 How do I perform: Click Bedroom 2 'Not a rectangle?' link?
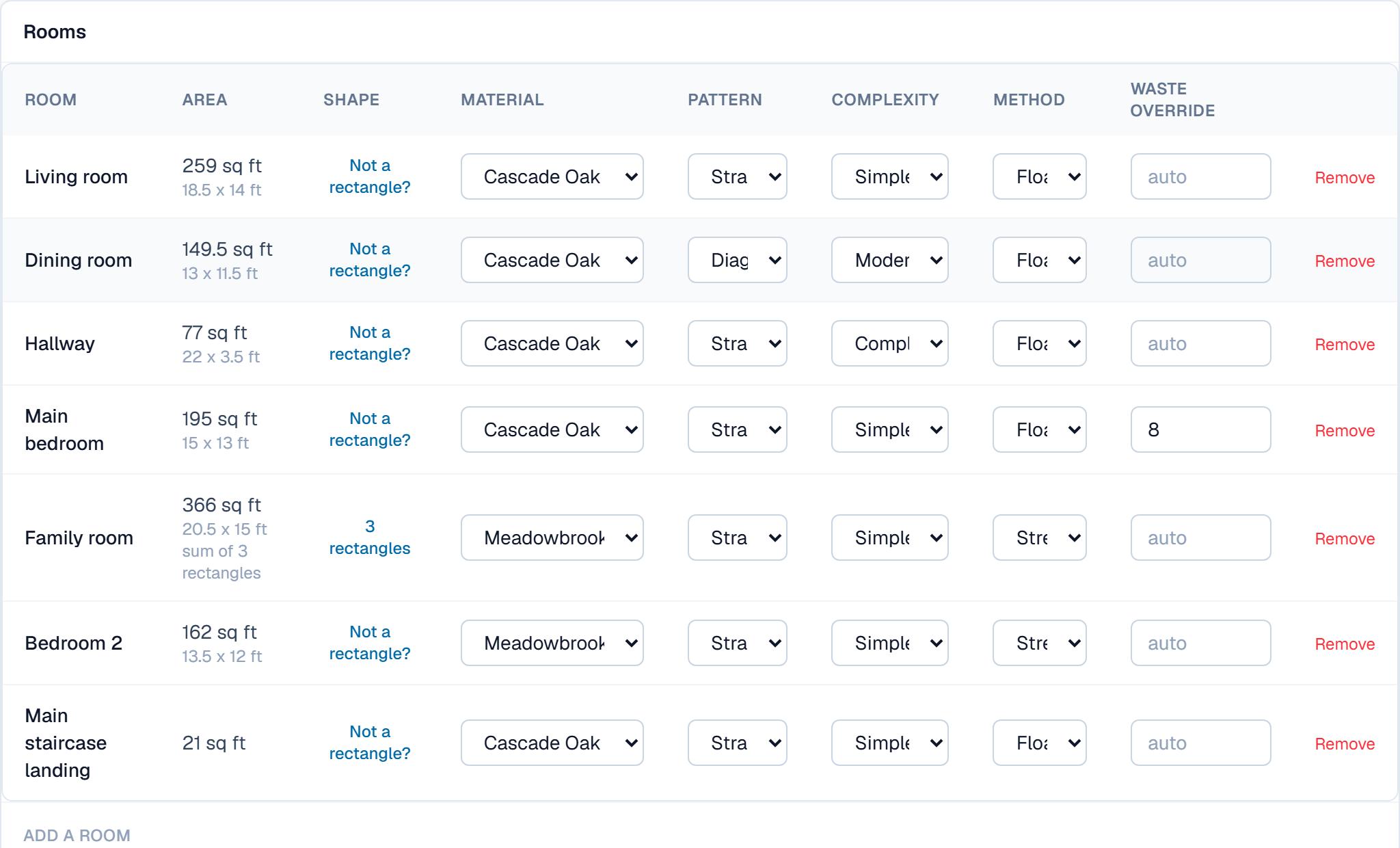click(x=370, y=643)
